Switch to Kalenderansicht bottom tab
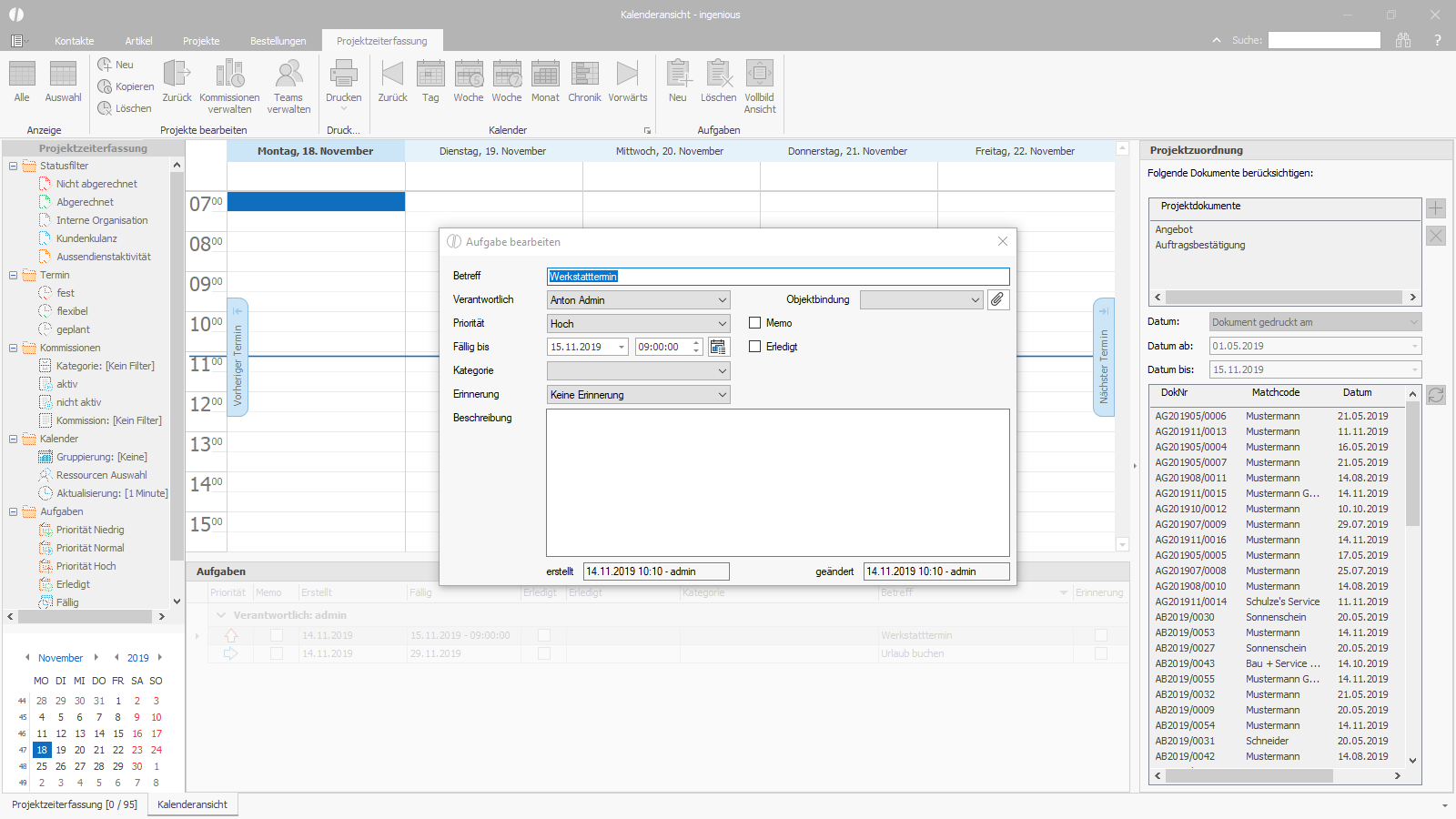The image size is (1456, 819). coord(192,804)
